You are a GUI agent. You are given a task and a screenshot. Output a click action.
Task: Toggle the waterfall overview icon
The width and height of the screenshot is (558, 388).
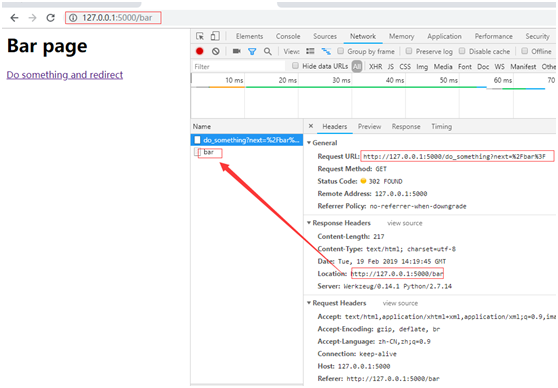(326, 51)
